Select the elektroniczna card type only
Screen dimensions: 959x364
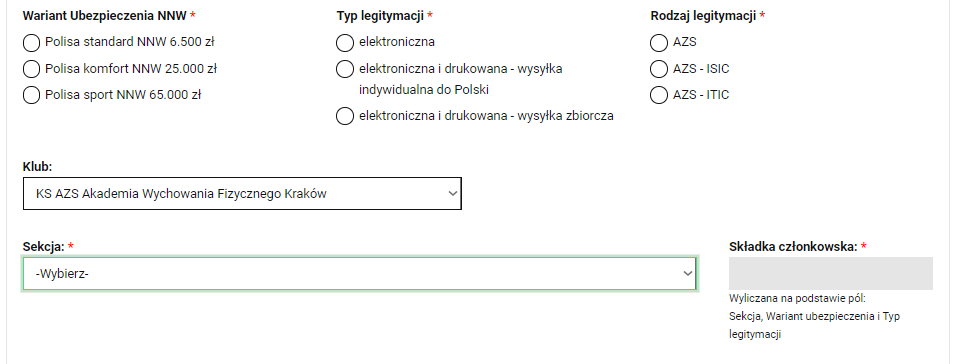345,43
